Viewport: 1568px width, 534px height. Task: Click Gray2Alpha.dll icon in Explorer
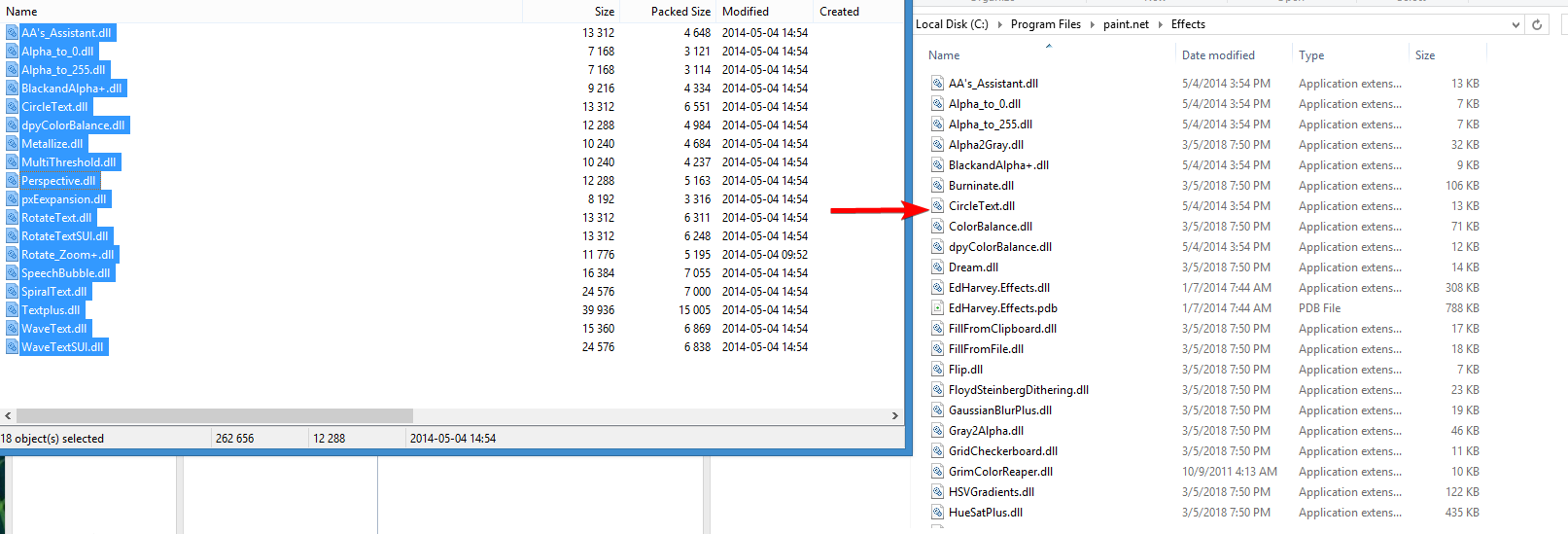[938, 431]
